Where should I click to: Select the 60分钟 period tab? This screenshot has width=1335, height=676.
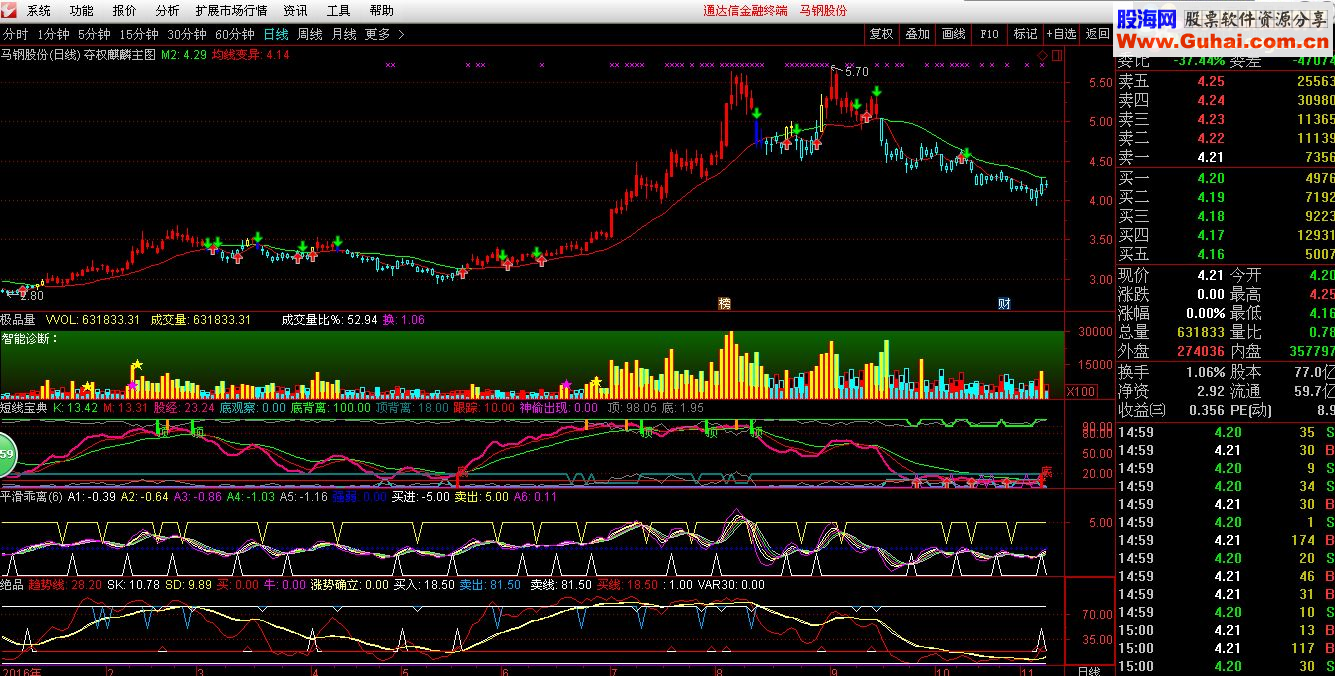[234, 34]
